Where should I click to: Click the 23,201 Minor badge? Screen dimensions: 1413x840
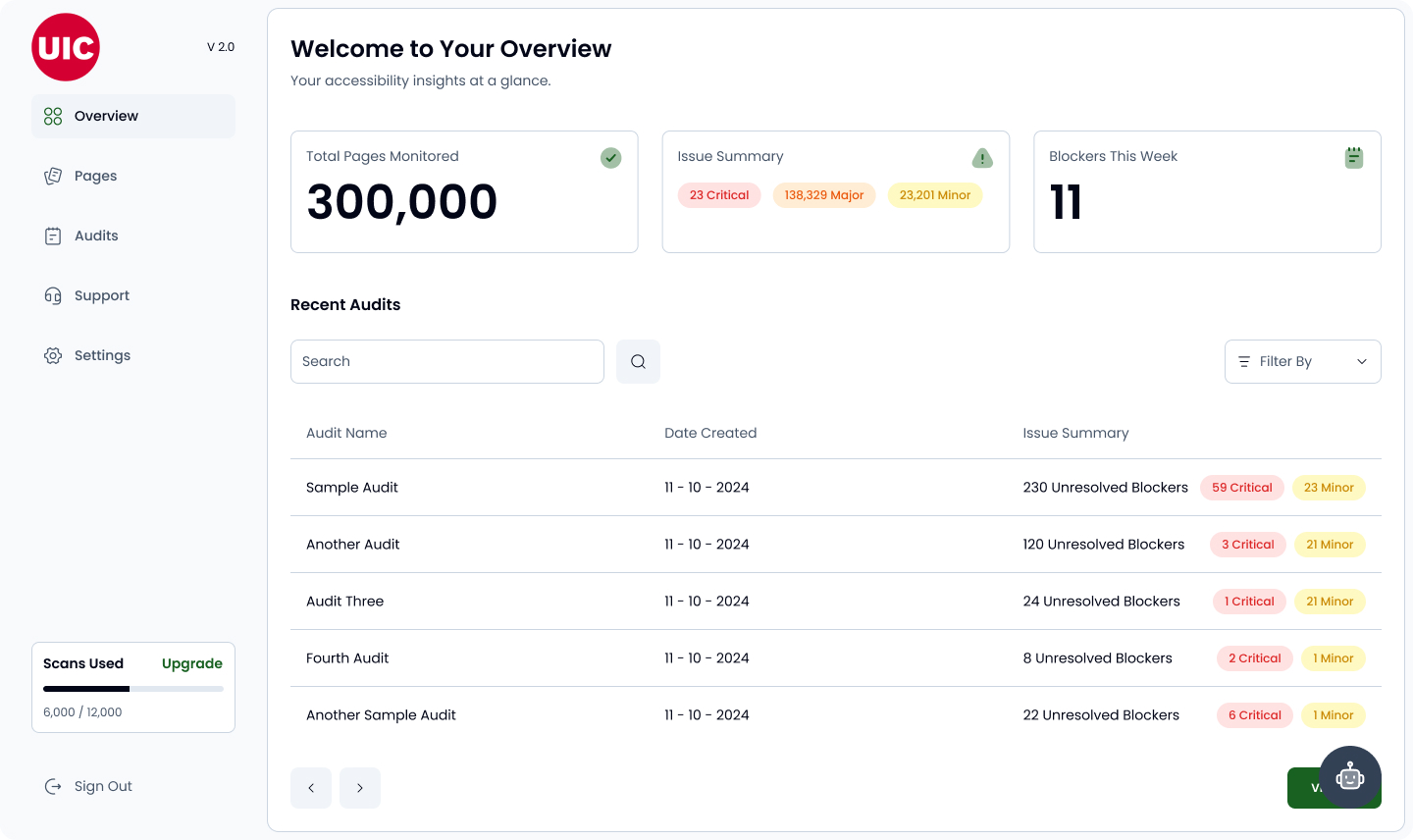pos(935,195)
